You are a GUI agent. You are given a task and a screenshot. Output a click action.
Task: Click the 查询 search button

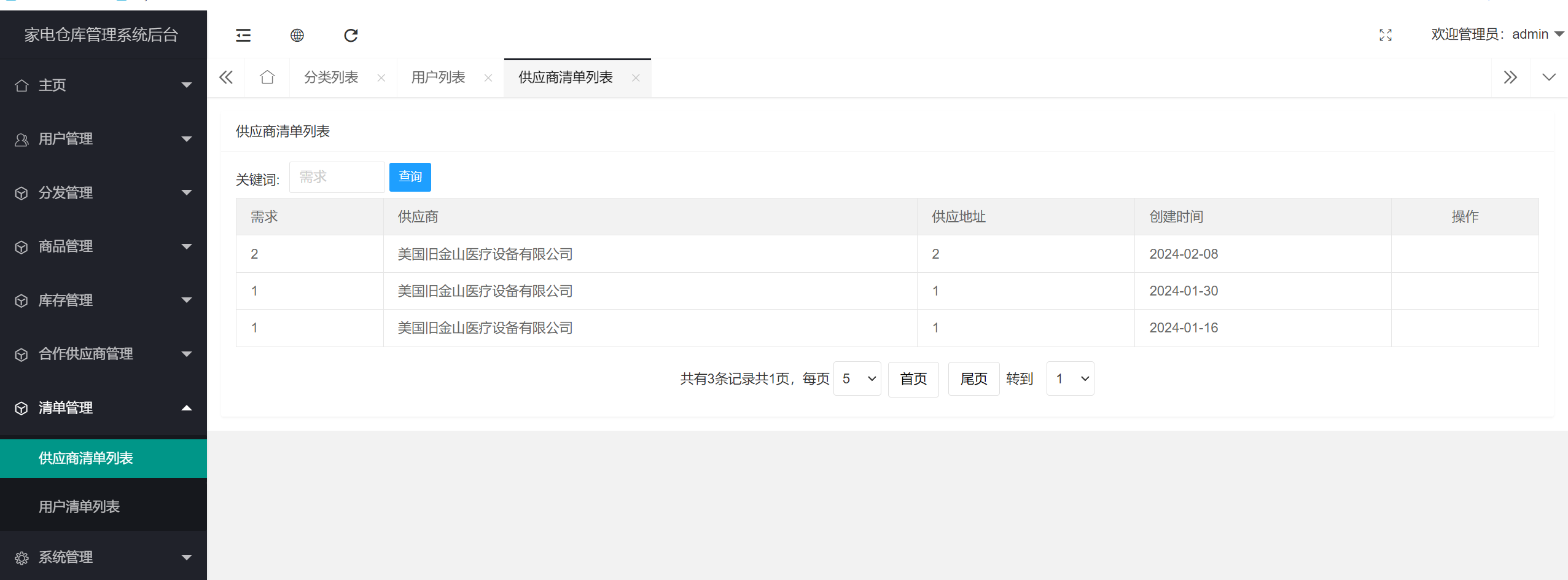[409, 177]
